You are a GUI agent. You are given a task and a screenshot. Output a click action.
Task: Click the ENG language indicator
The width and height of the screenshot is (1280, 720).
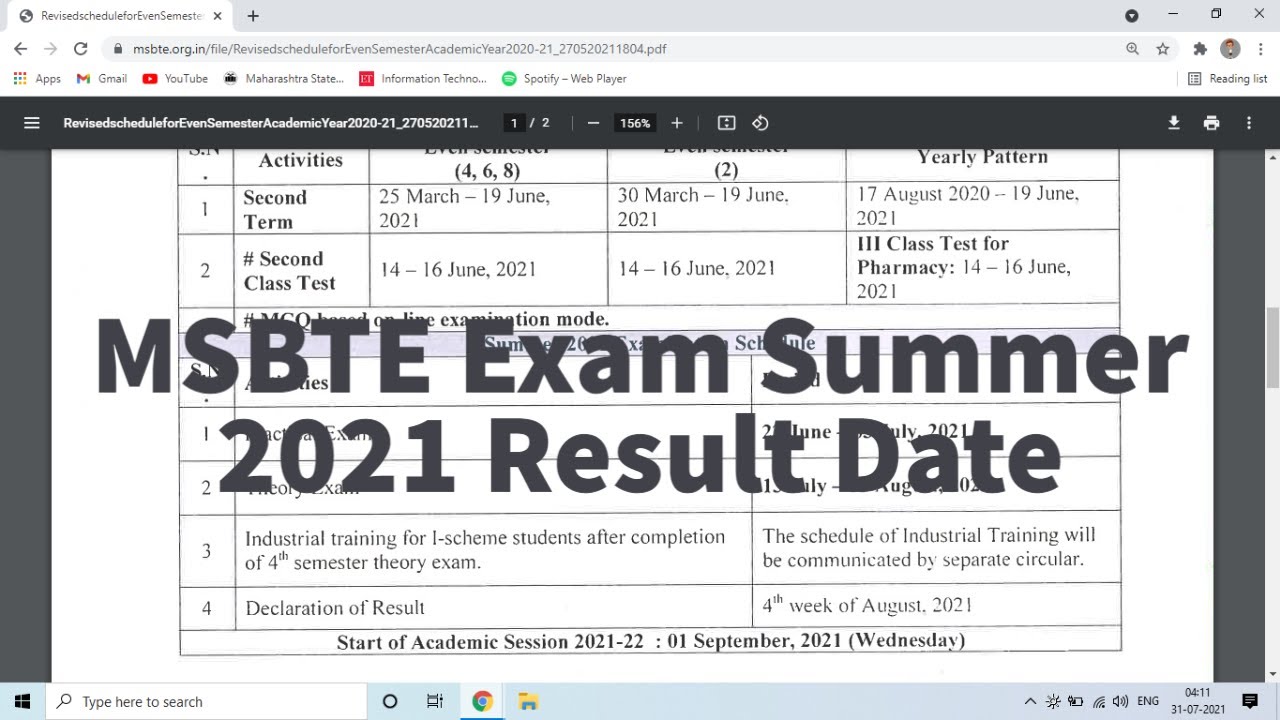tap(1148, 701)
